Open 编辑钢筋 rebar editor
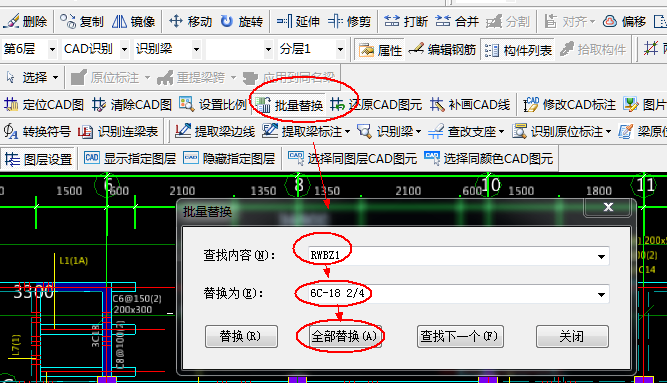This screenshot has width=667, height=383. pos(442,50)
